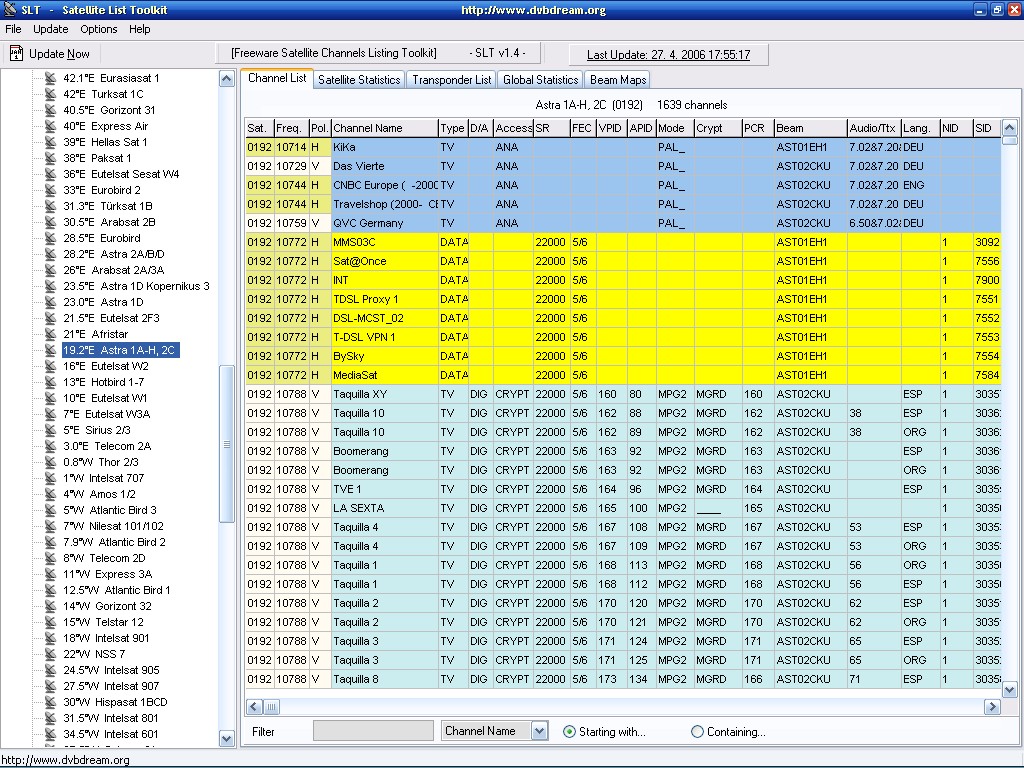Open the Help menu
Image resolution: width=1024 pixels, height=768 pixels.
pyautogui.click(x=139, y=29)
